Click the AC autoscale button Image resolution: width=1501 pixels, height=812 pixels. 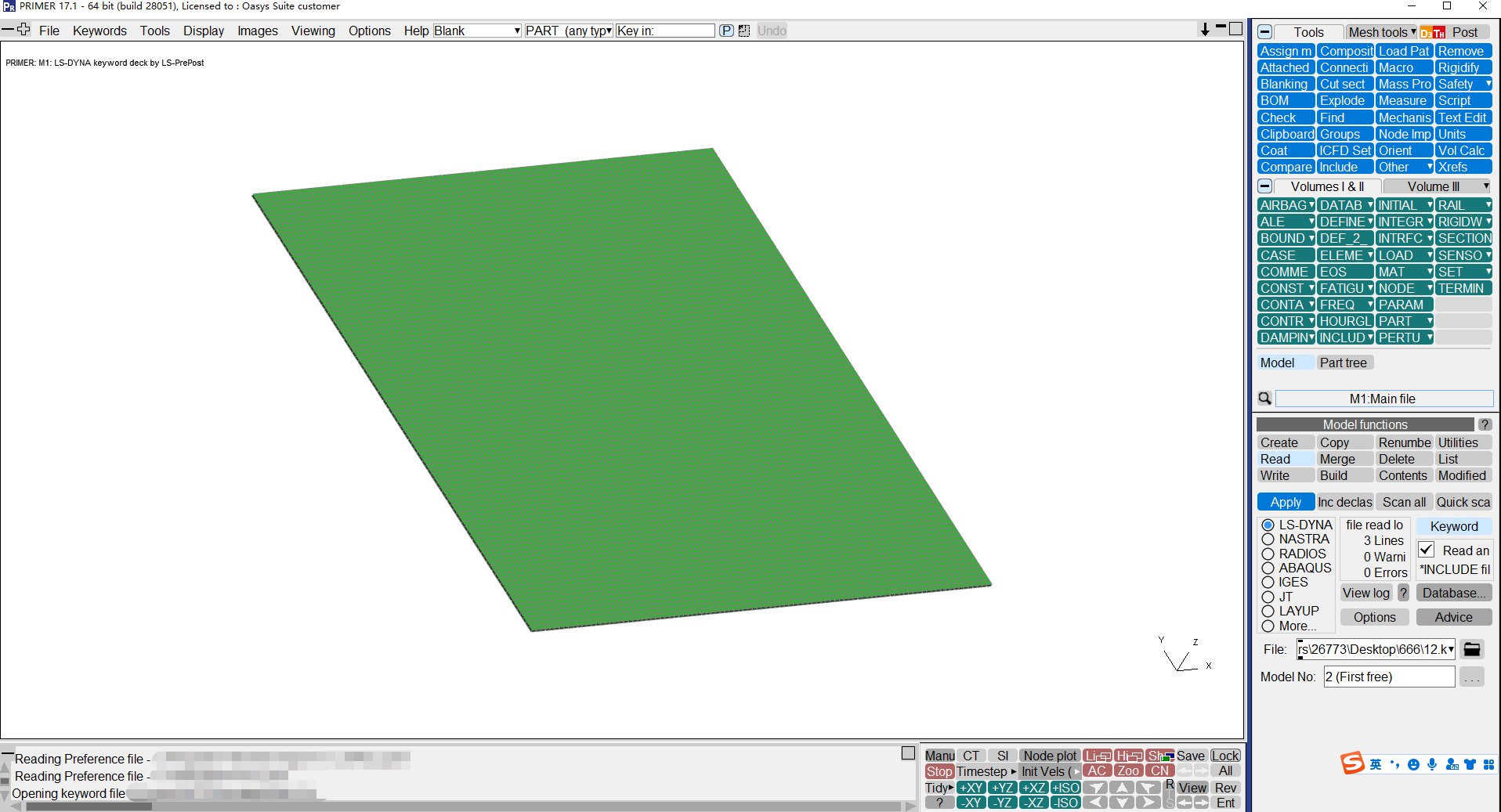coord(1098,771)
